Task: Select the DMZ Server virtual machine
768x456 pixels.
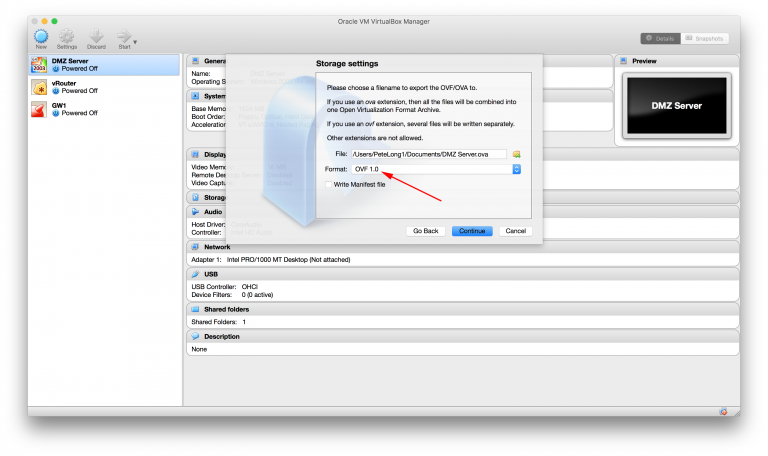Action: point(104,65)
